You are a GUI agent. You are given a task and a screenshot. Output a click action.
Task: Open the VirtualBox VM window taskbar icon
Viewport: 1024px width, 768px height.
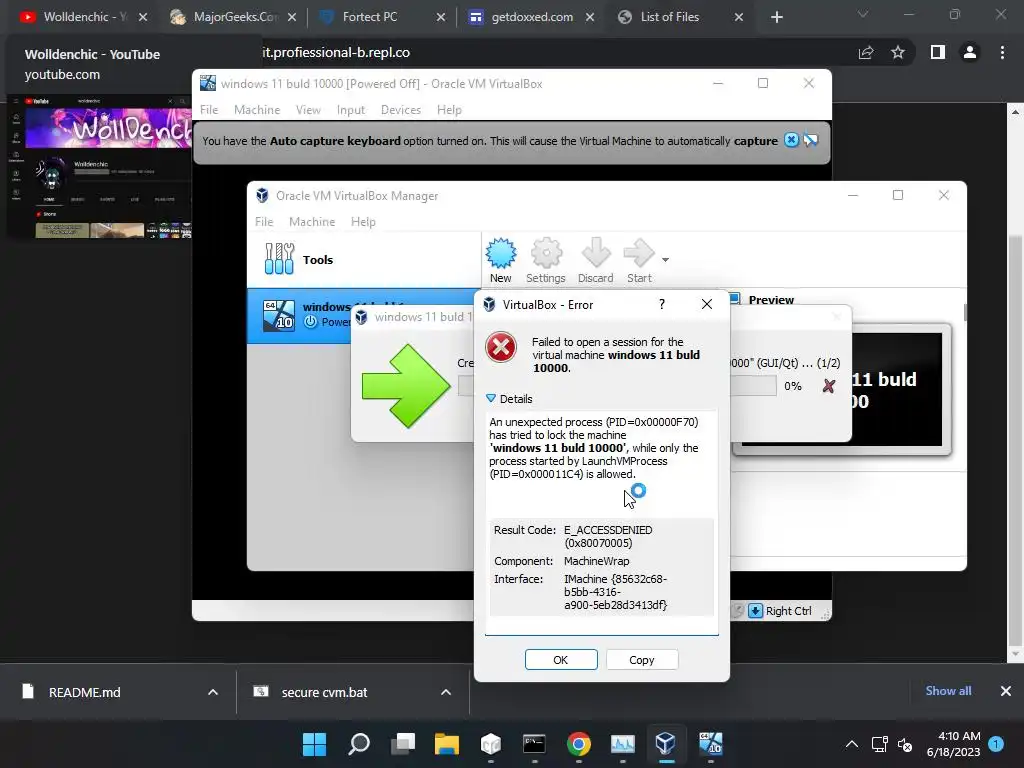[711, 744]
